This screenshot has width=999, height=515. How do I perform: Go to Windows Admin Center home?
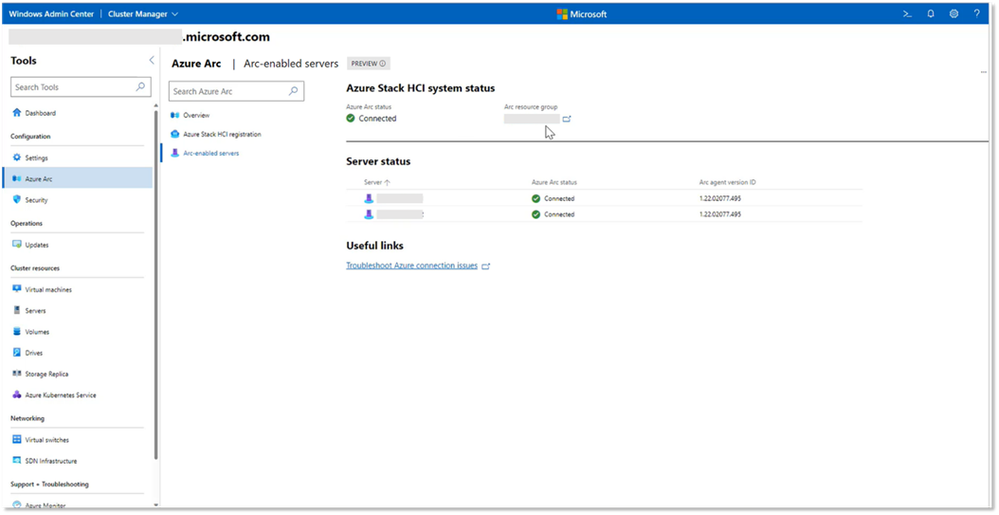coord(51,13)
